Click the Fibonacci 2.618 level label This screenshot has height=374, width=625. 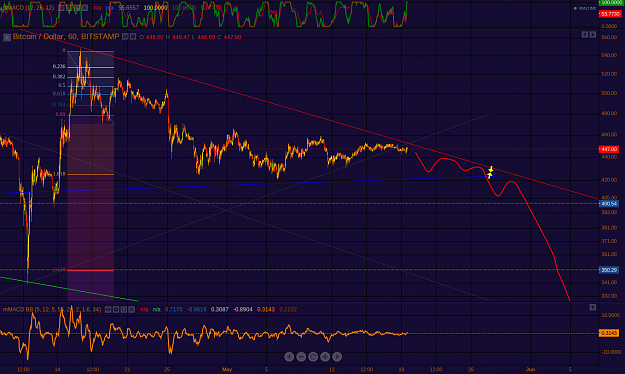(x=59, y=270)
